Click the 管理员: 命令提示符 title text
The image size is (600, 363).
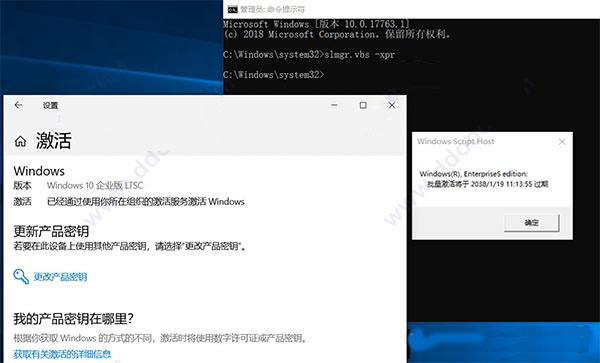point(272,10)
